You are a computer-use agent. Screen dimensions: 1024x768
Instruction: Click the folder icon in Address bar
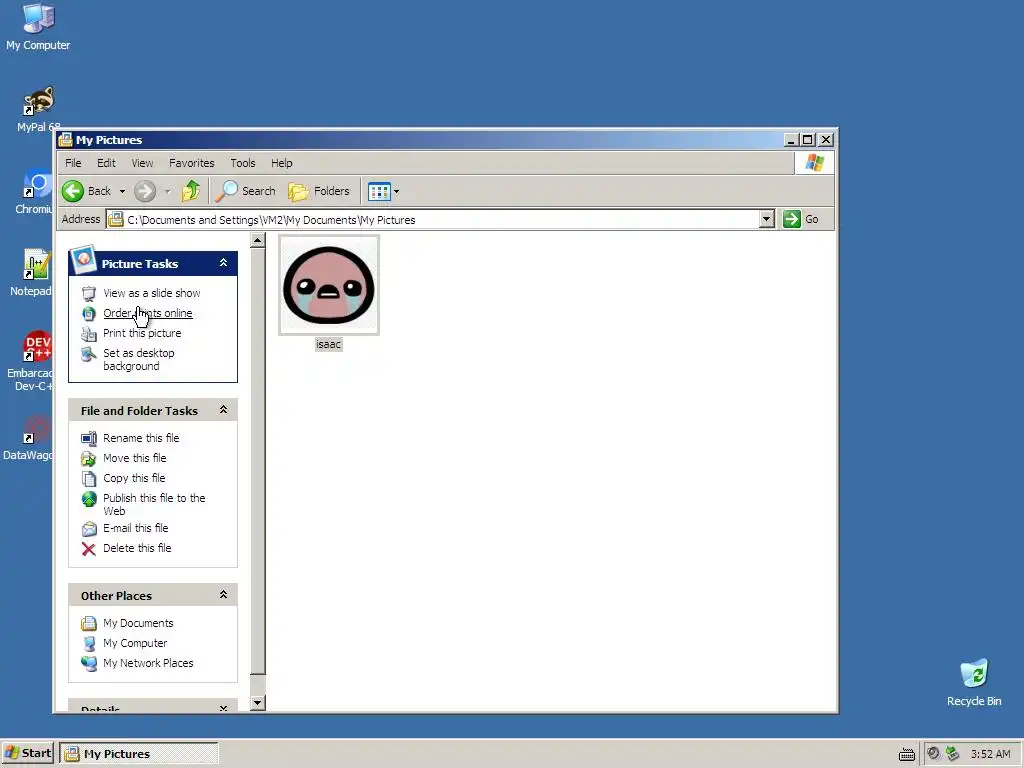[116, 219]
